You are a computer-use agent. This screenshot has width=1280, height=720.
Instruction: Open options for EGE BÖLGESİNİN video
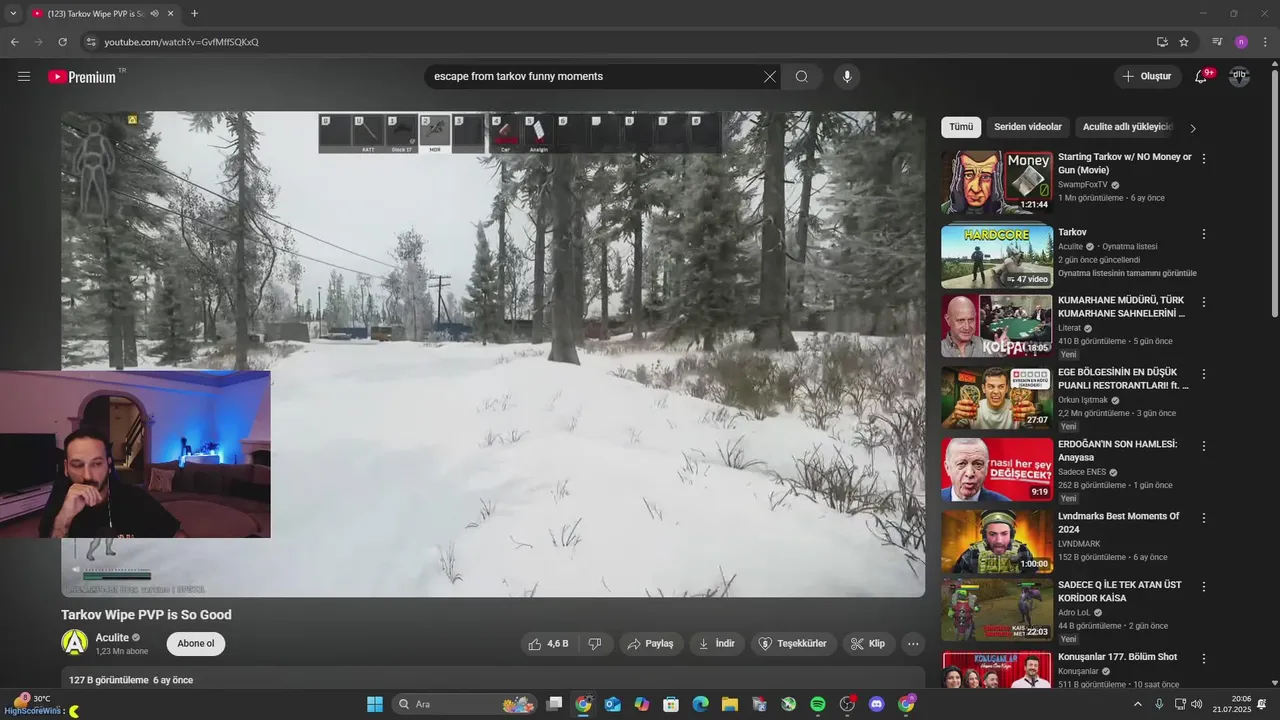[x=1204, y=374]
